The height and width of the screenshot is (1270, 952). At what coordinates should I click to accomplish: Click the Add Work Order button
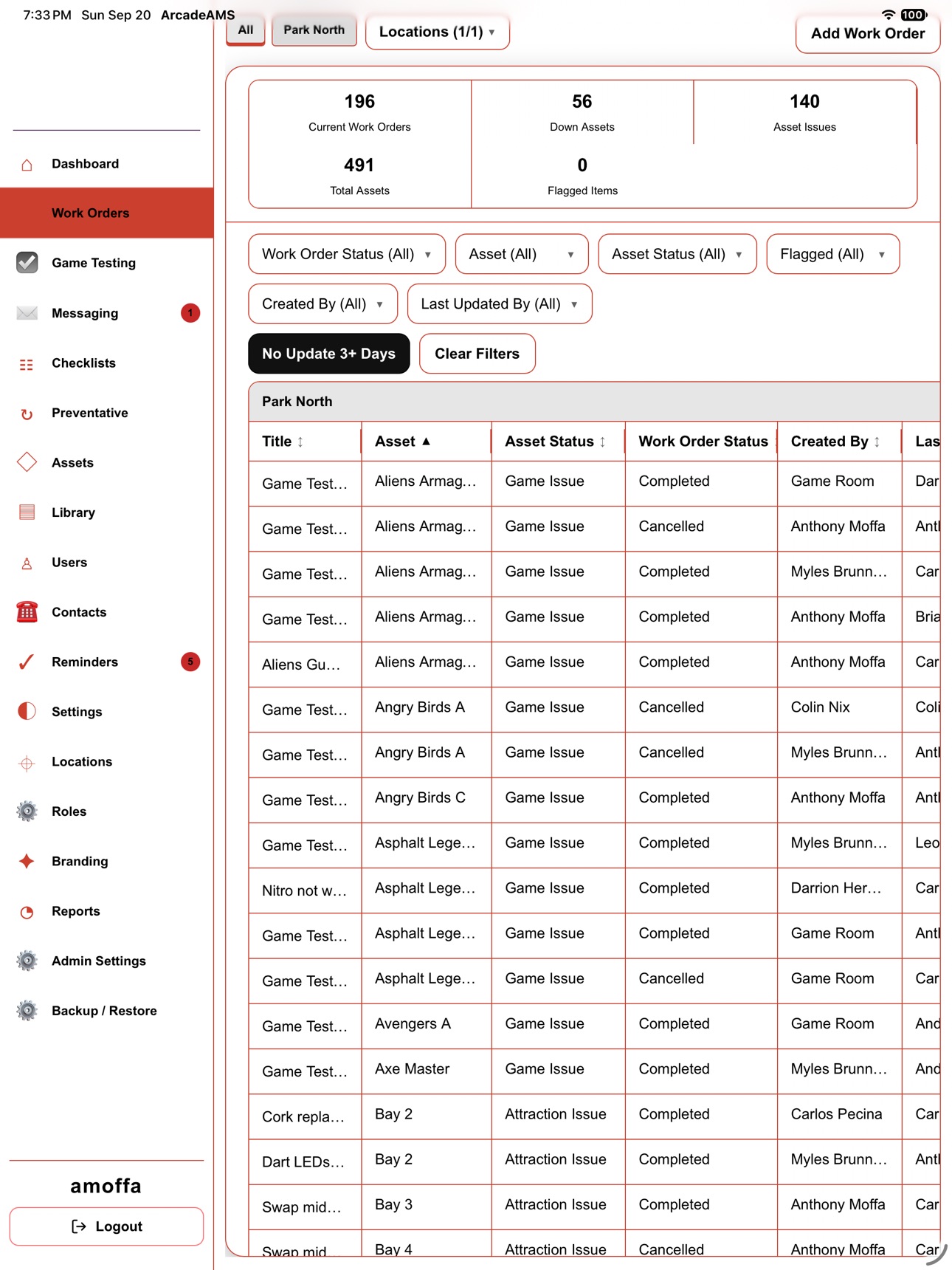868,33
